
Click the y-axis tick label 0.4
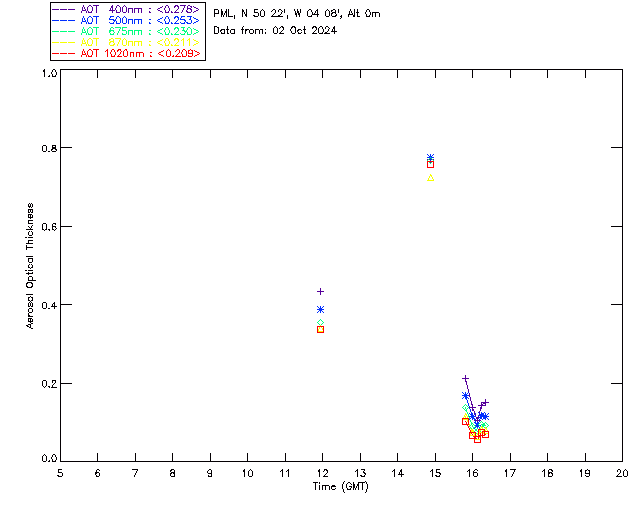pos(49,305)
